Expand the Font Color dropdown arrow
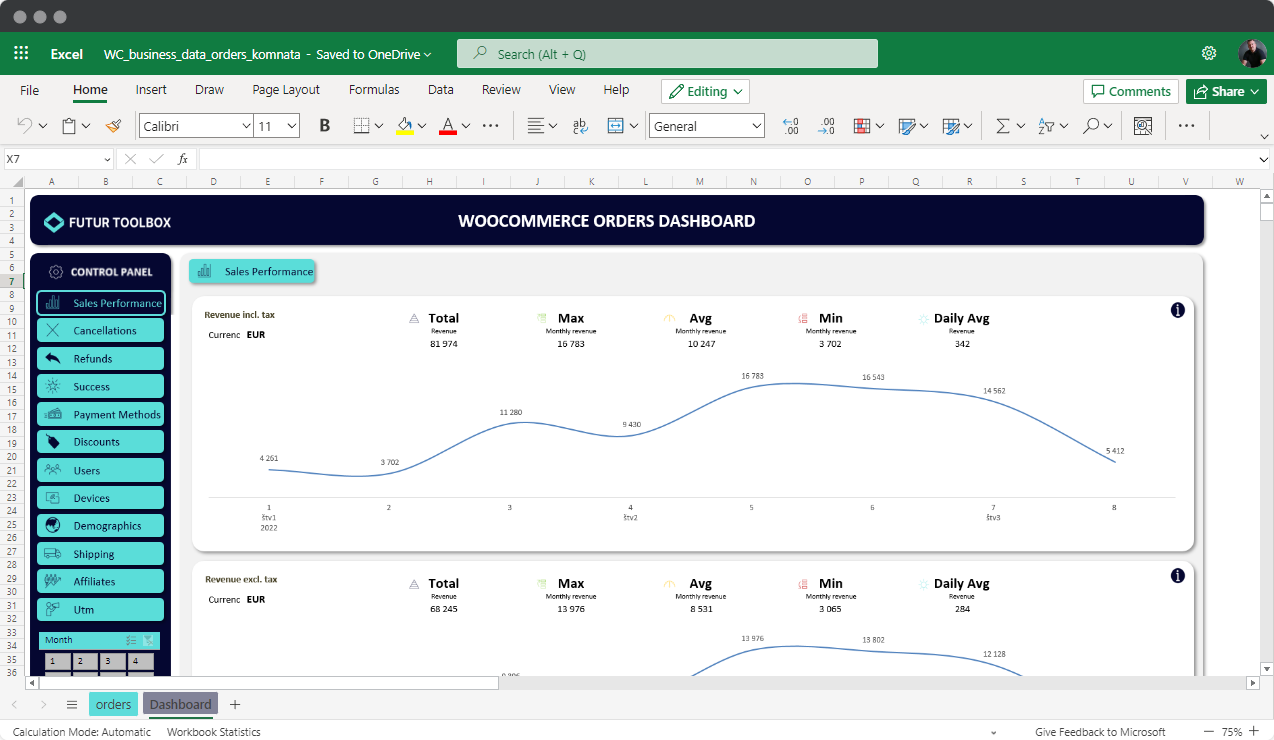Viewport: 1274px width, 740px height. [466, 126]
